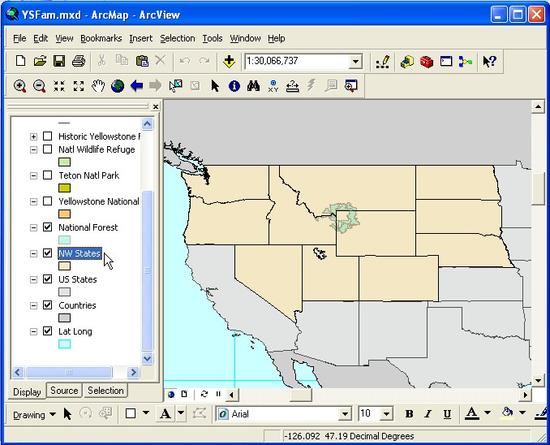Disable the Lat Long layer

[47, 331]
